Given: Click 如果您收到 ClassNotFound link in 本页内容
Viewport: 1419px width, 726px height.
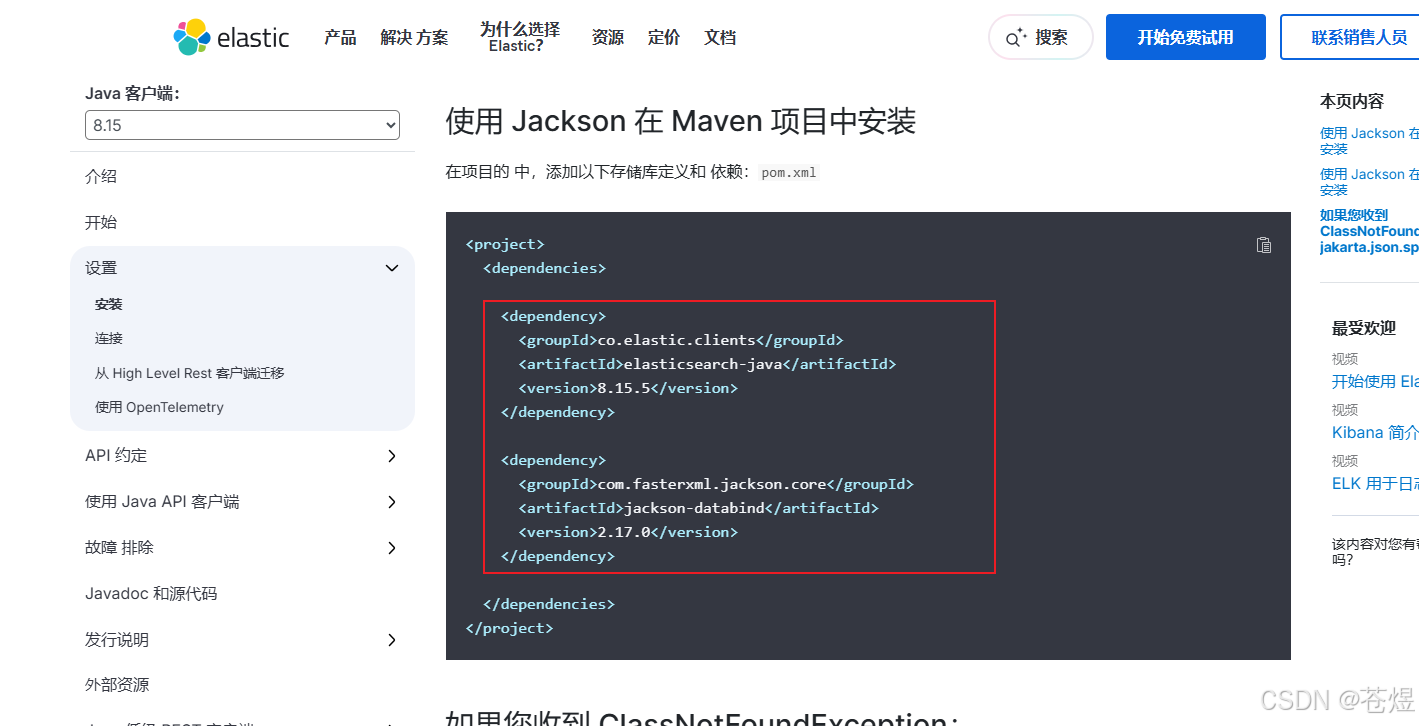Looking at the screenshot, I should [1369, 231].
